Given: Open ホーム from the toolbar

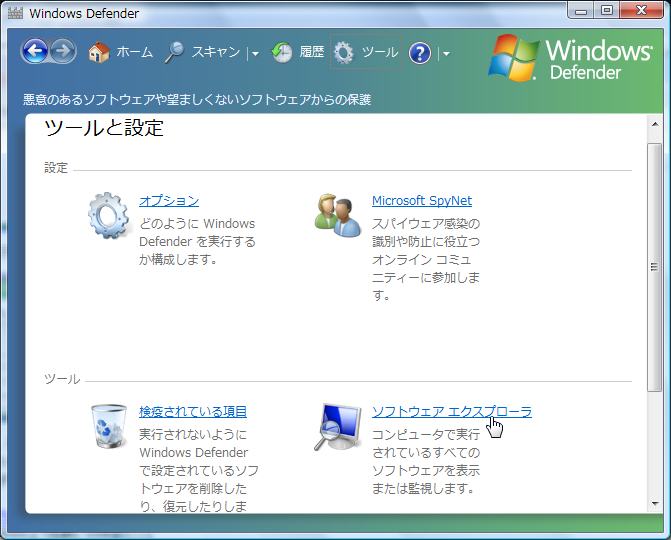Looking at the screenshot, I should (134, 52).
